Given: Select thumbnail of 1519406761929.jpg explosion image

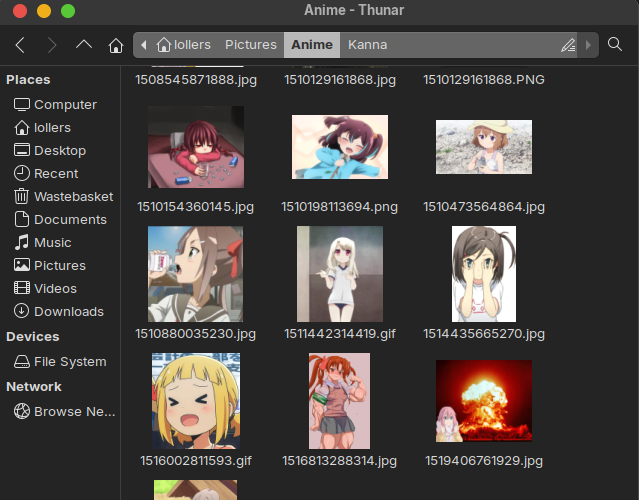Looking at the screenshot, I should [x=484, y=401].
